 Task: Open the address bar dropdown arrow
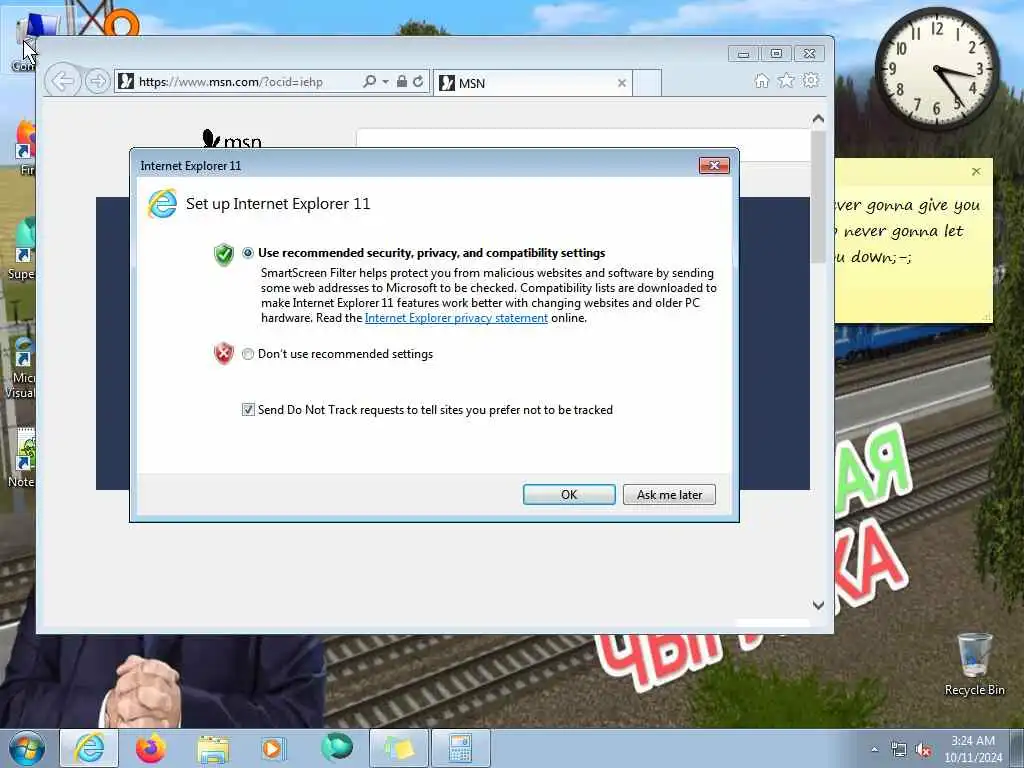[x=385, y=82]
